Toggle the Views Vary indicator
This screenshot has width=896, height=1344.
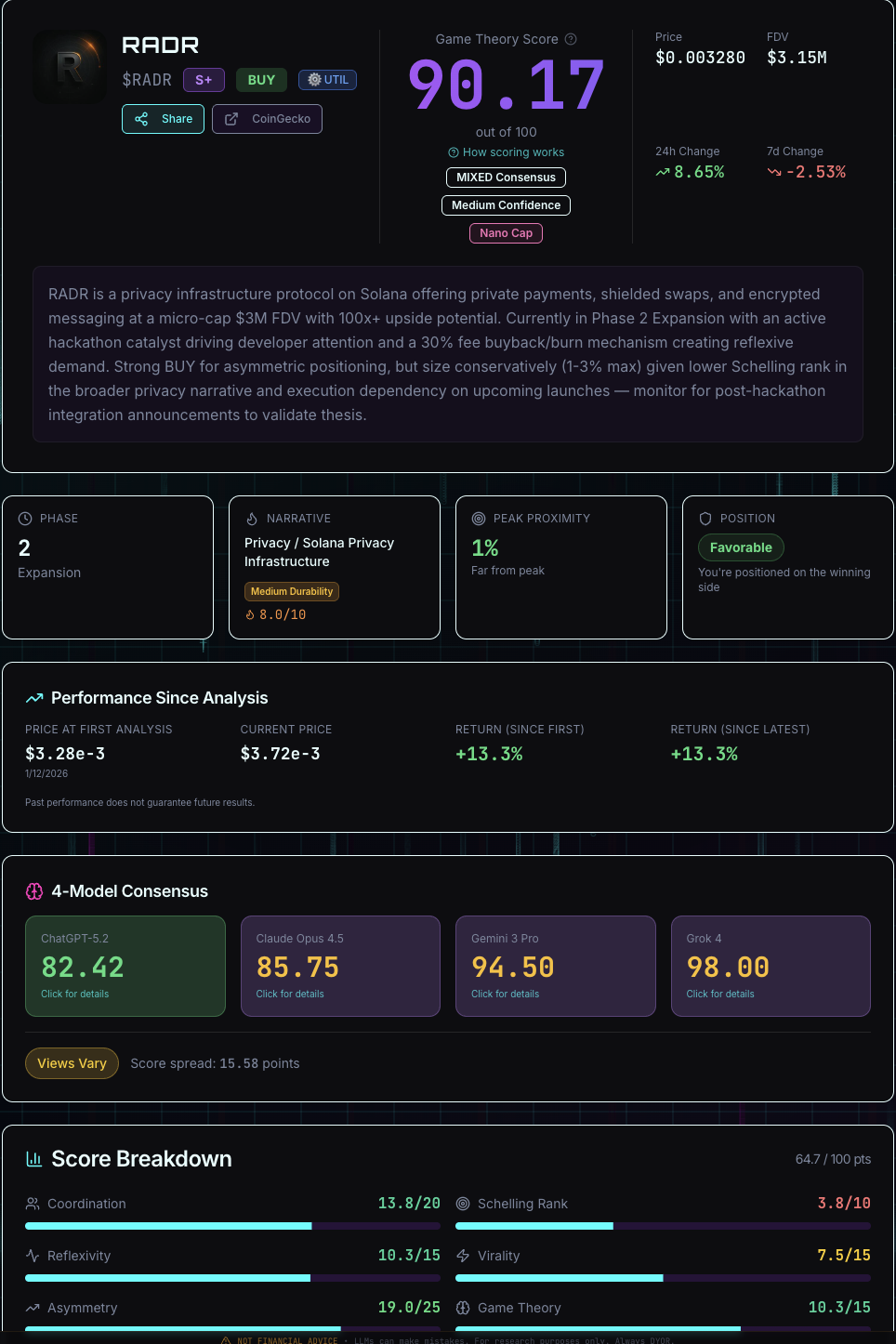(x=72, y=1062)
